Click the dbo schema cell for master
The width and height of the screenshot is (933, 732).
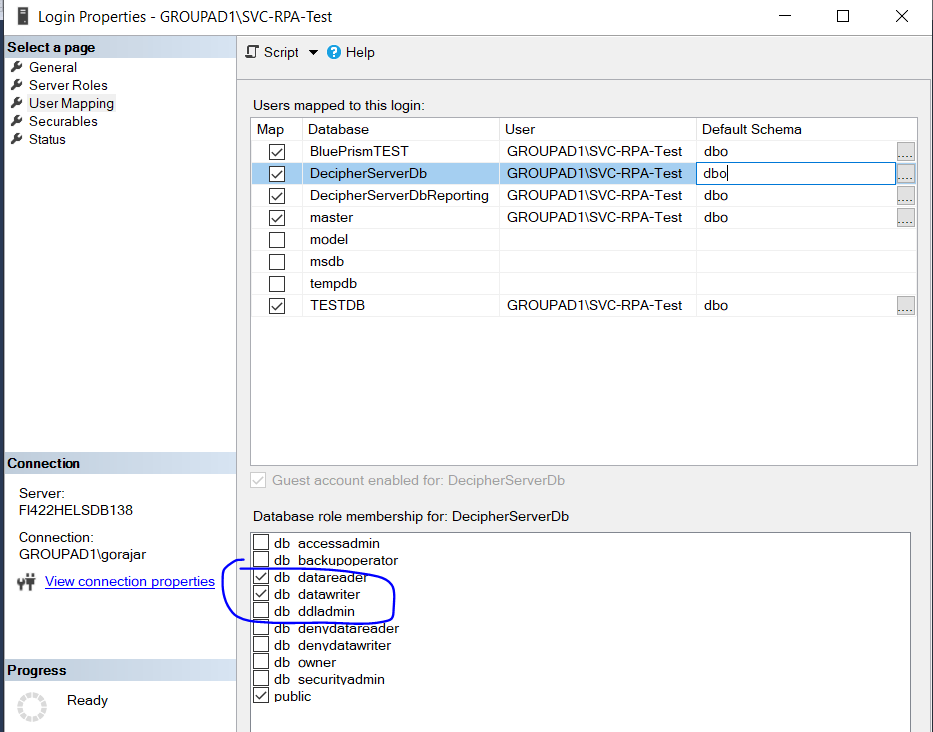[x=796, y=217]
